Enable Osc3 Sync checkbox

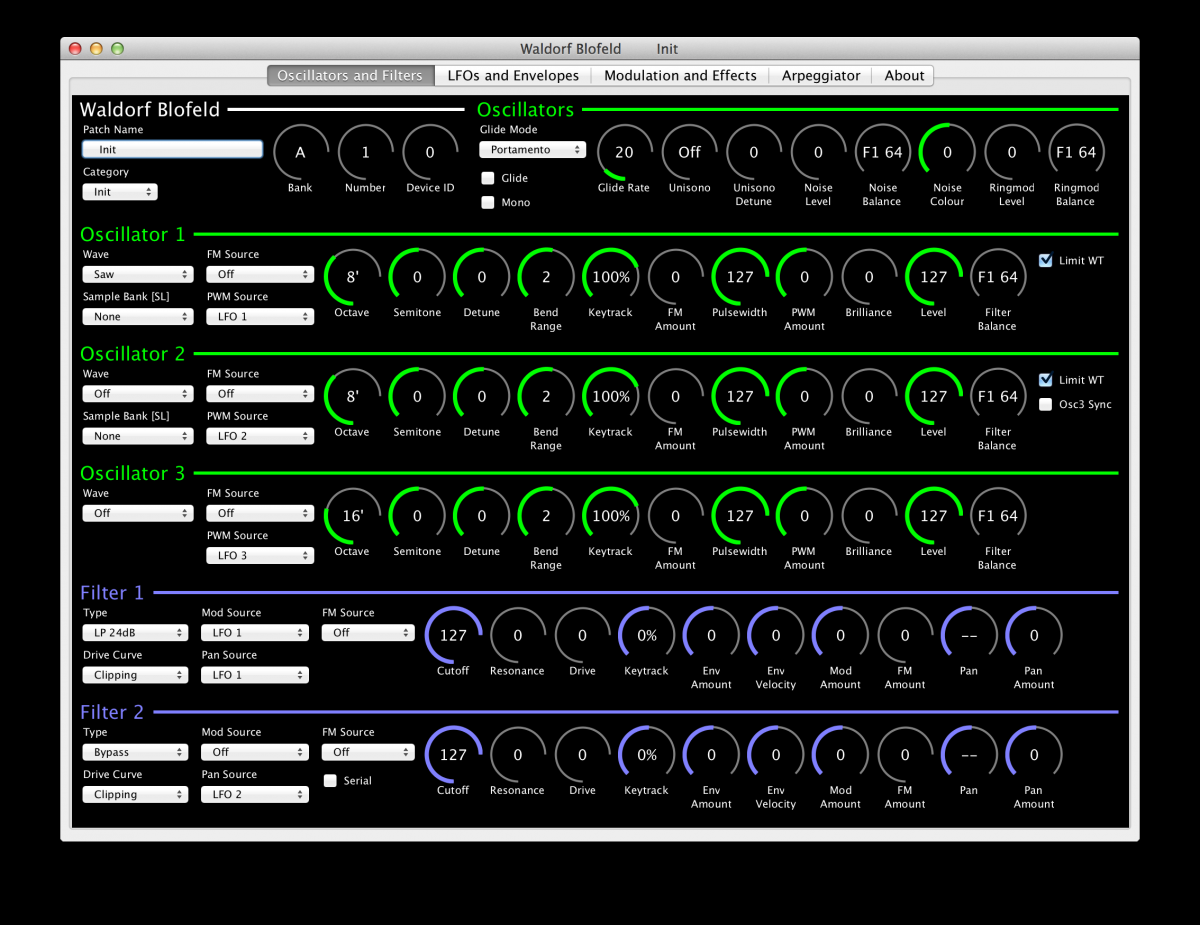pyautogui.click(x=1046, y=405)
